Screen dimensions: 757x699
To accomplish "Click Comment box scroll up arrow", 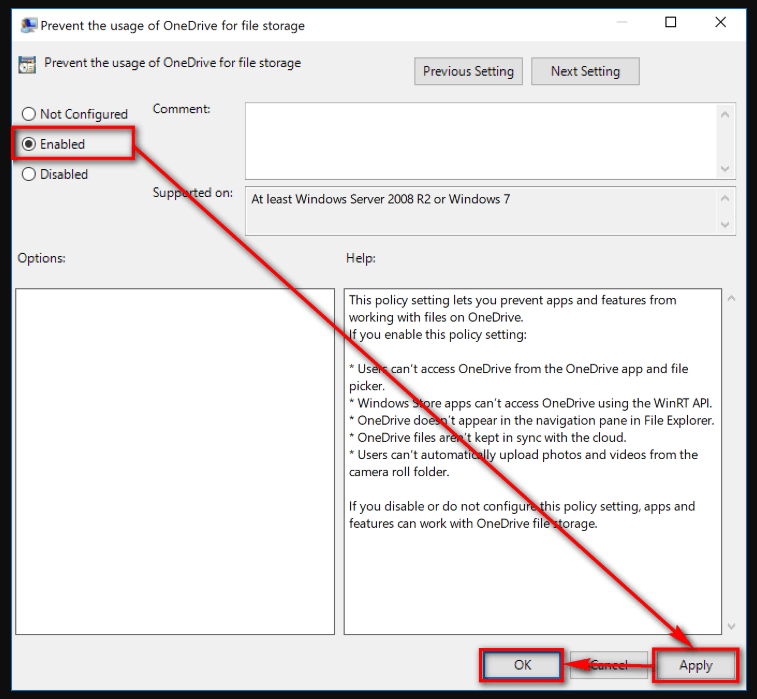I will tap(725, 114).
